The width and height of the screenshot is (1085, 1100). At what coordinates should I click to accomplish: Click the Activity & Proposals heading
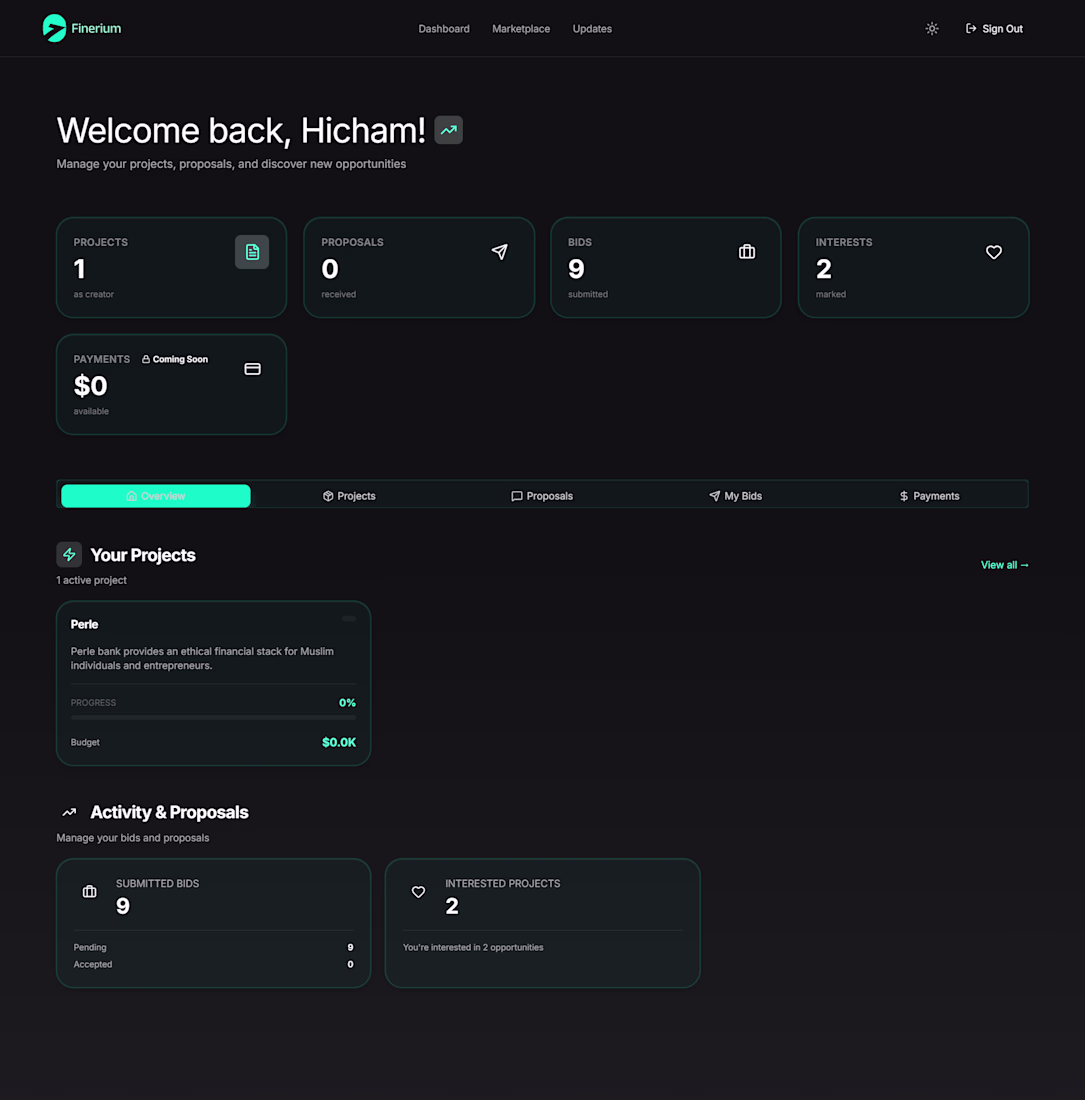[169, 812]
